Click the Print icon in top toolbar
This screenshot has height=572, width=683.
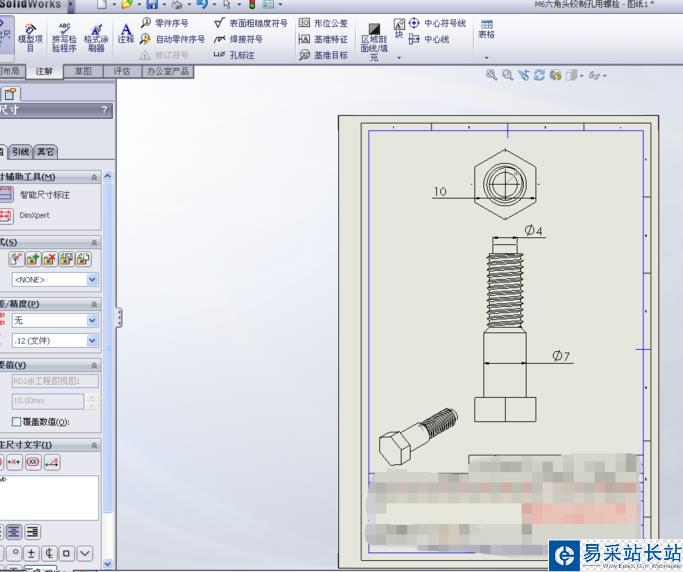177,5
